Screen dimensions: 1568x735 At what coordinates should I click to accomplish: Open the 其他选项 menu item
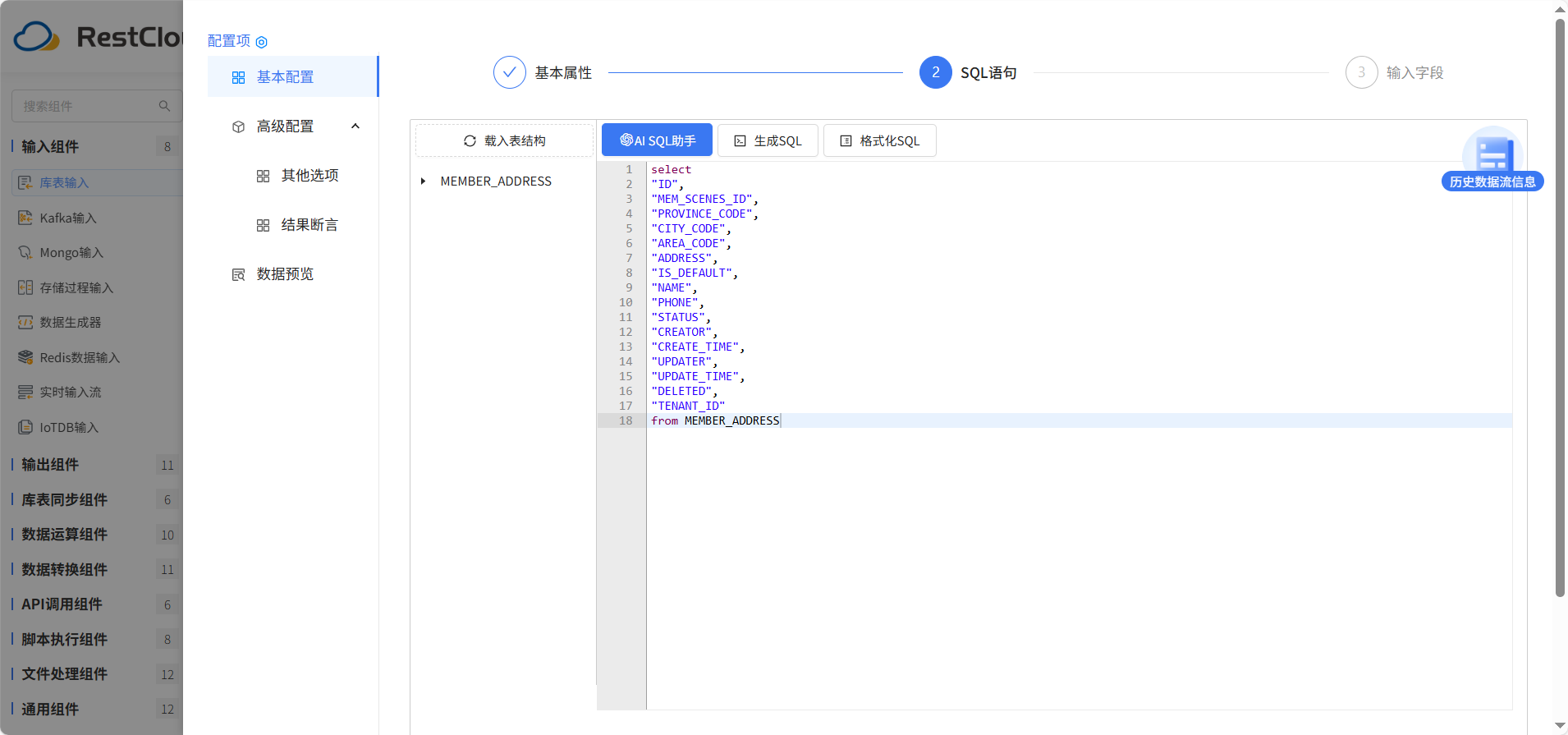[292, 176]
